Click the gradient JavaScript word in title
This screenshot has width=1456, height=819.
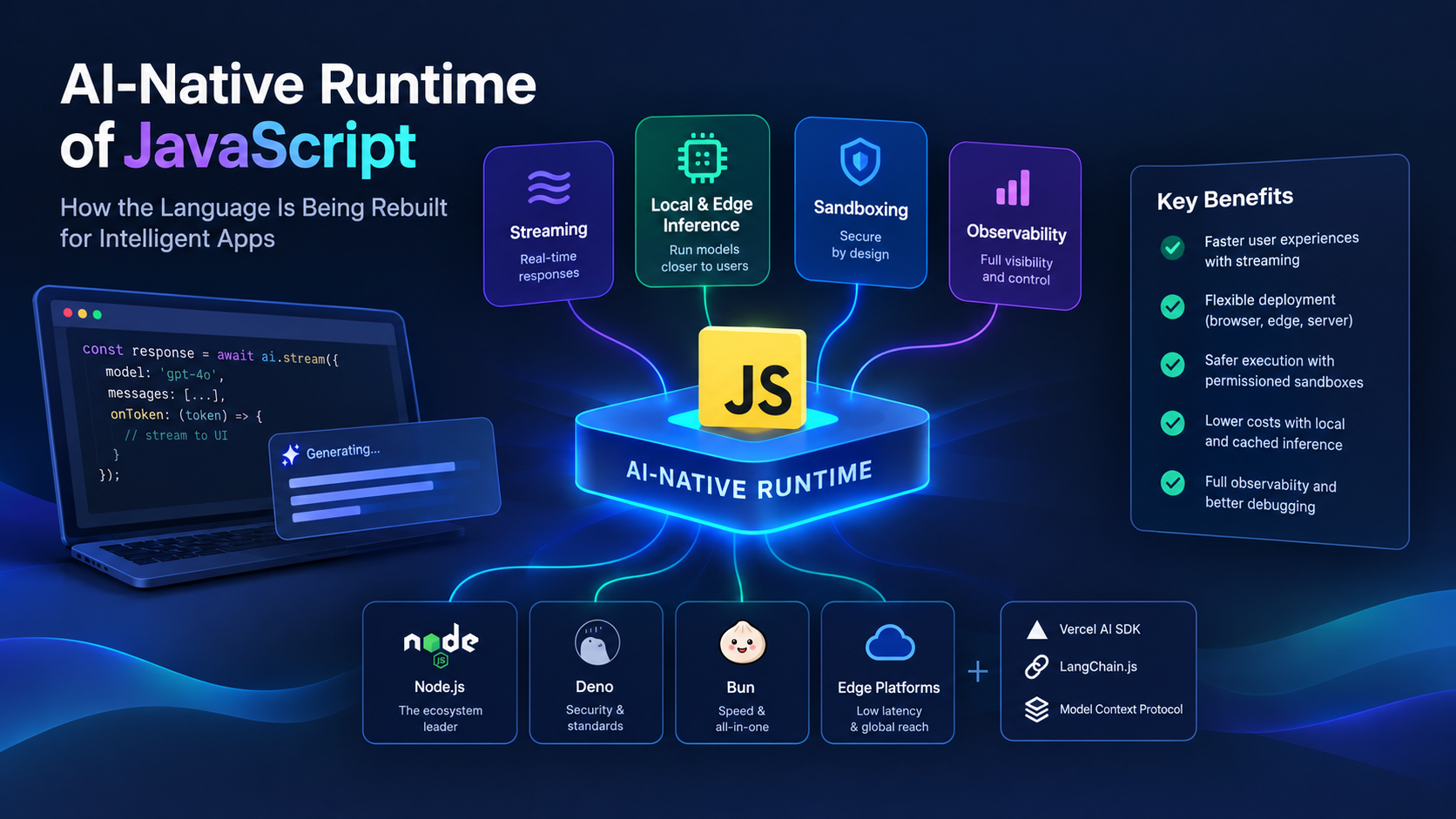tap(270, 146)
